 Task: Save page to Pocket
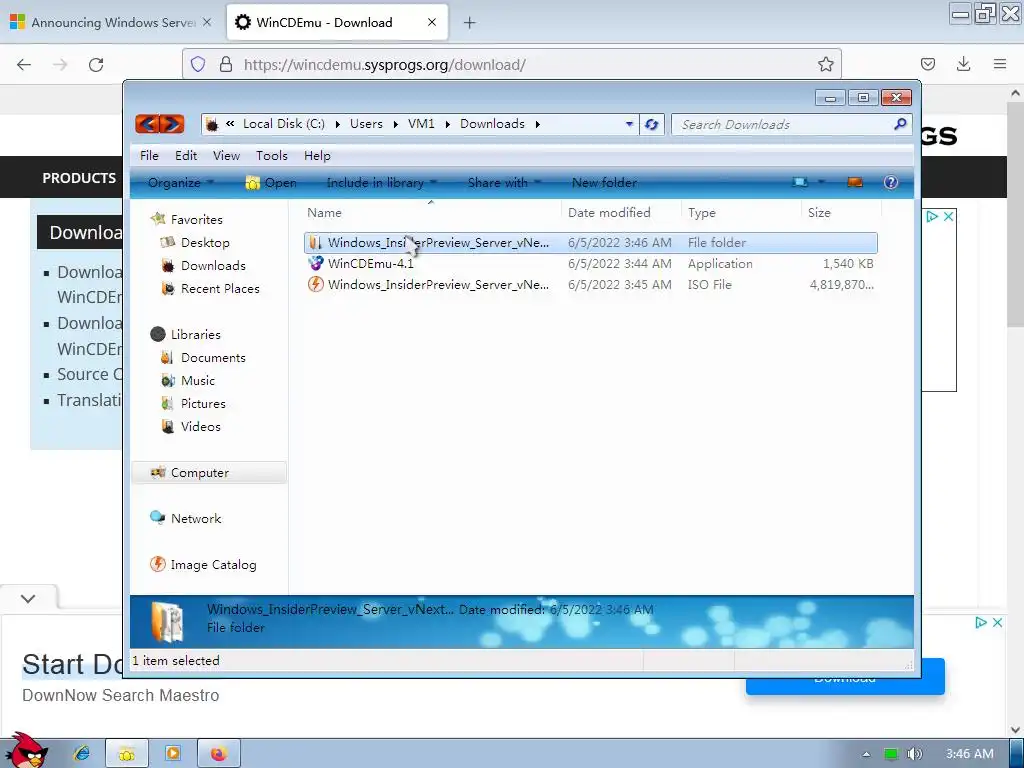pyautogui.click(x=927, y=64)
